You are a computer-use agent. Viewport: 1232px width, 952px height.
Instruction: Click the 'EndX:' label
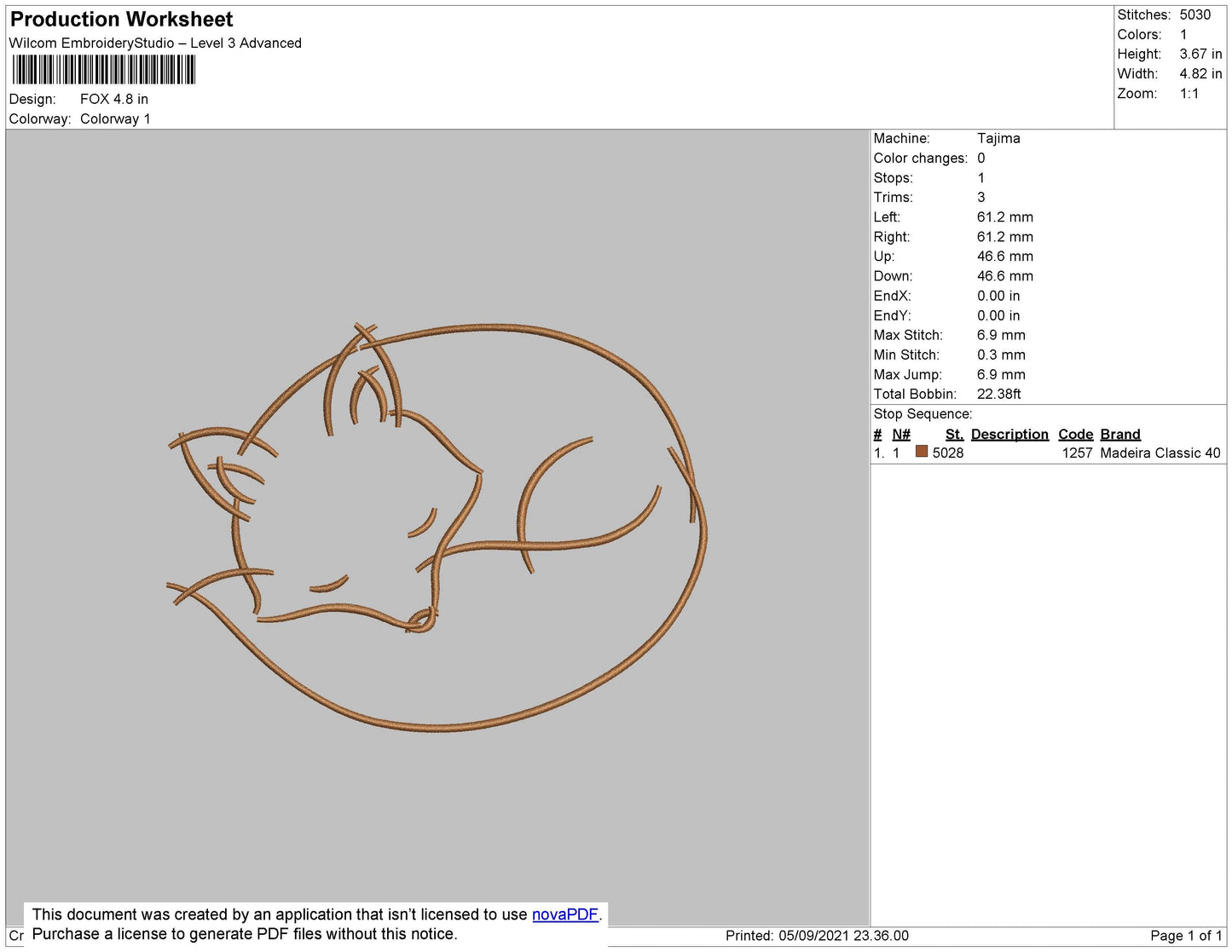[x=892, y=296]
